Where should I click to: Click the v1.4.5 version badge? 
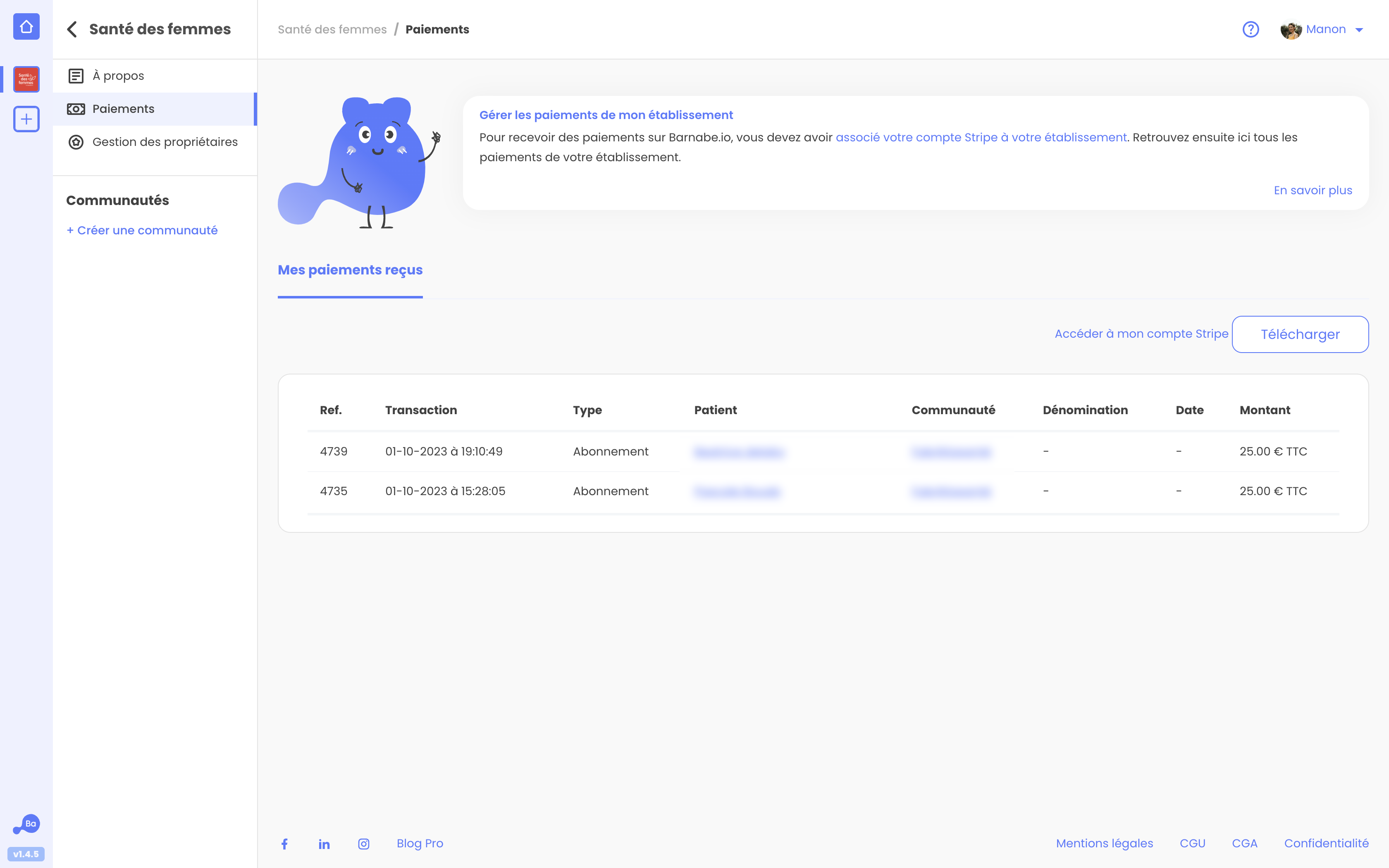pos(26,854)
